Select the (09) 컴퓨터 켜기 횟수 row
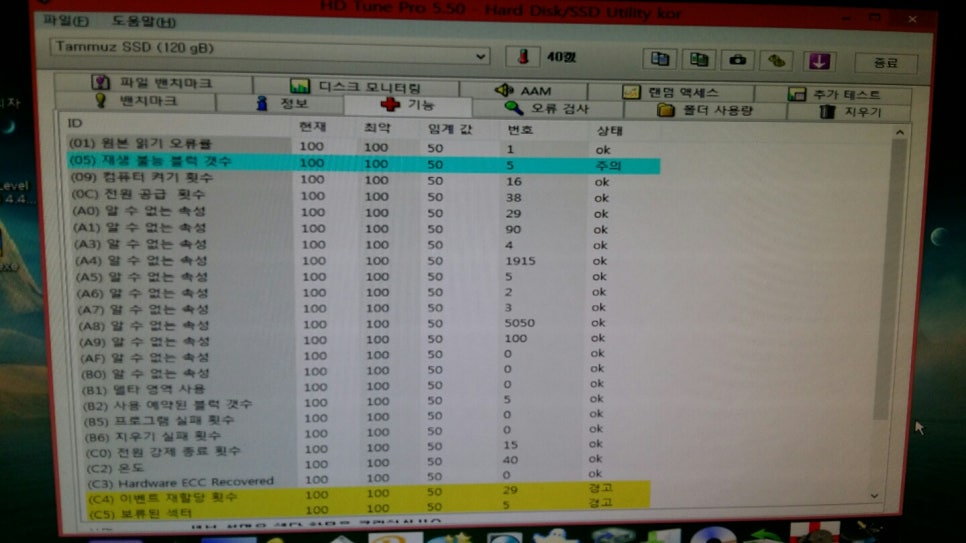 pos(363,180)
